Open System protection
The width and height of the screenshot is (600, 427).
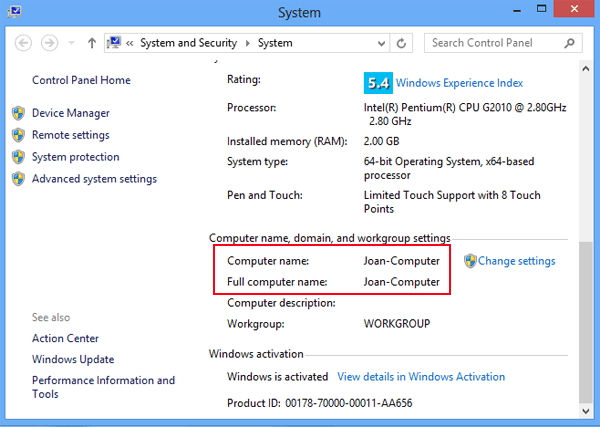(76, 157)
